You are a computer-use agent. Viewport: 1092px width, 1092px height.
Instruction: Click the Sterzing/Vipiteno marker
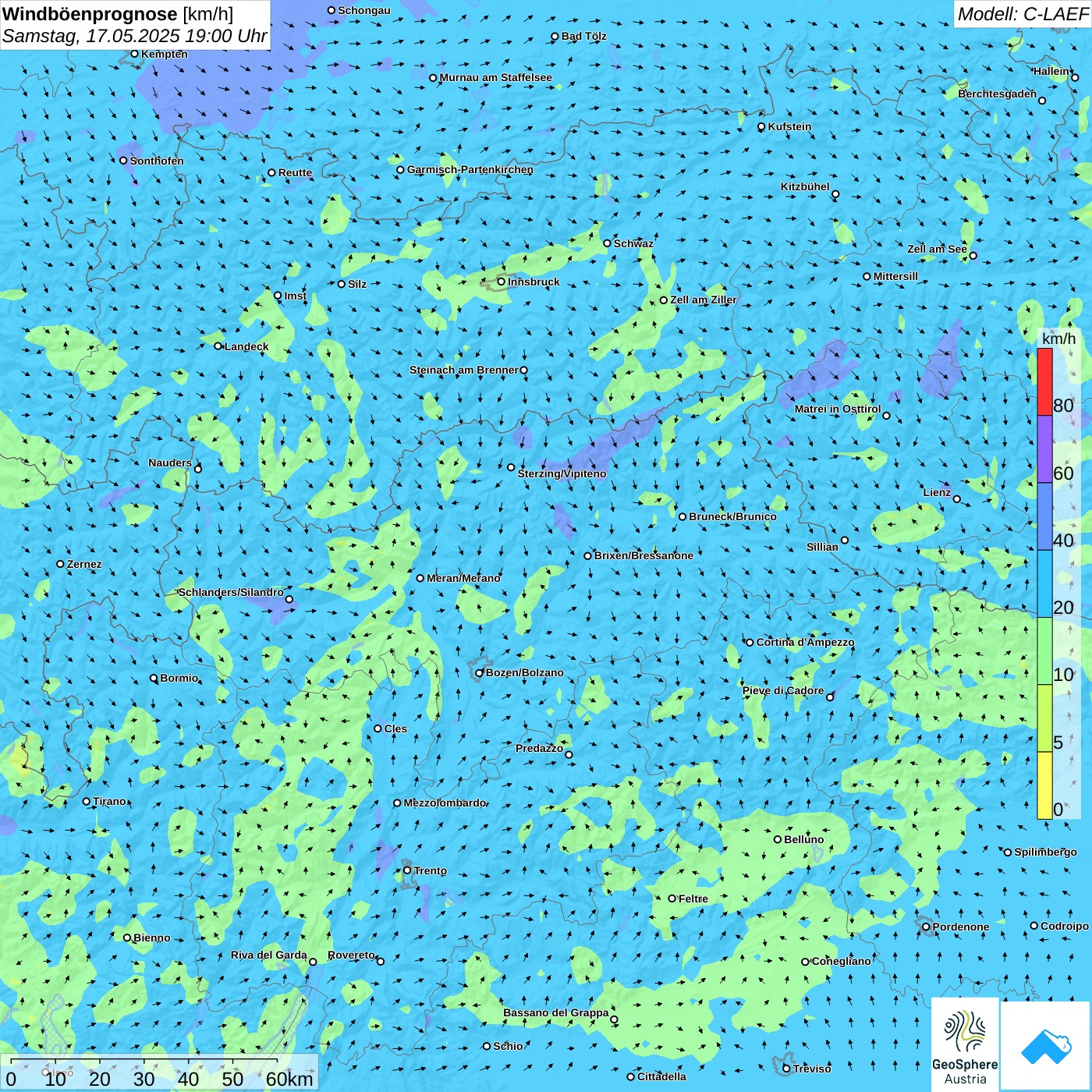click(511, 467)
